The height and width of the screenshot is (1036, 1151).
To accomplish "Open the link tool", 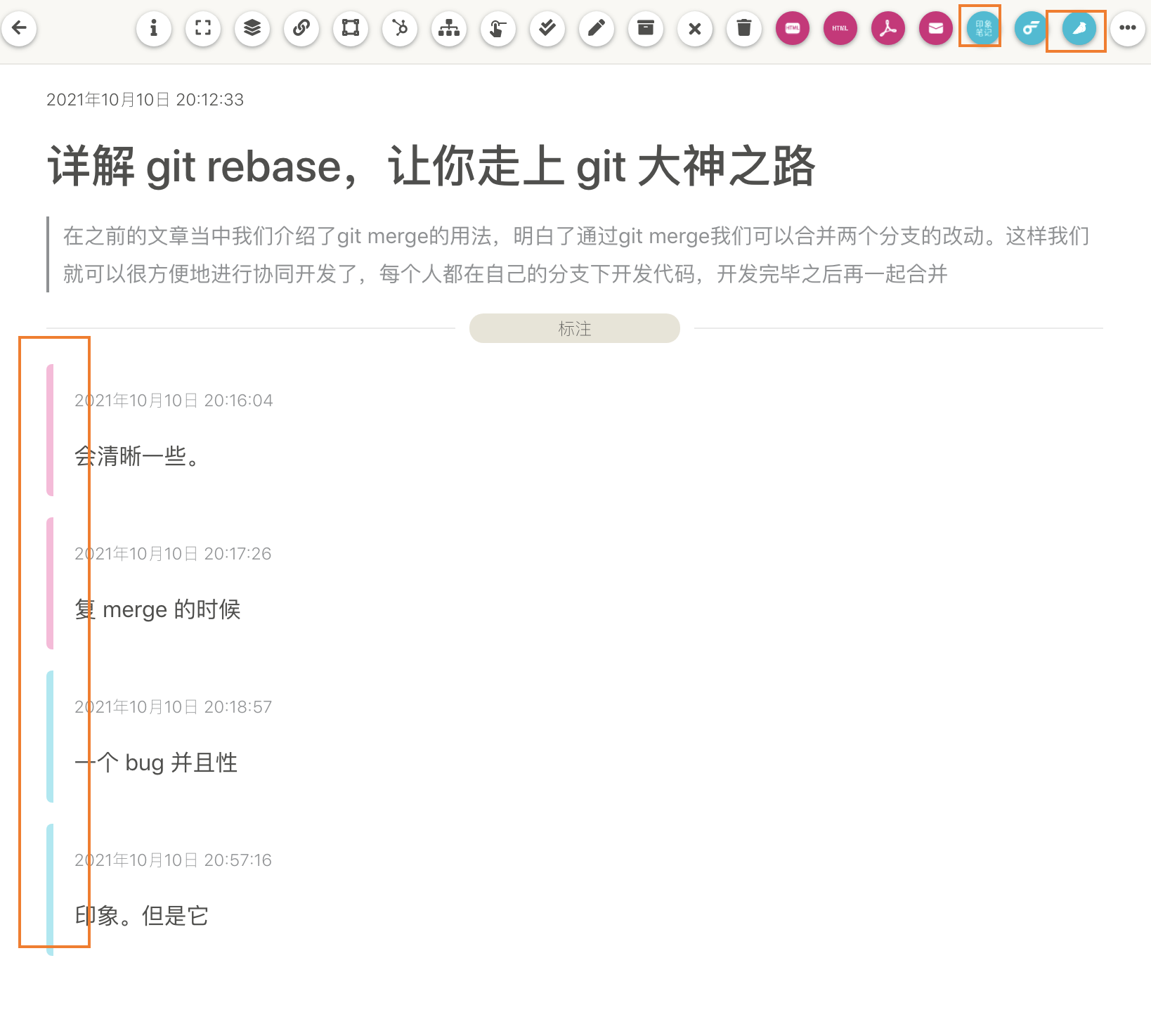I will click(301, 28).
